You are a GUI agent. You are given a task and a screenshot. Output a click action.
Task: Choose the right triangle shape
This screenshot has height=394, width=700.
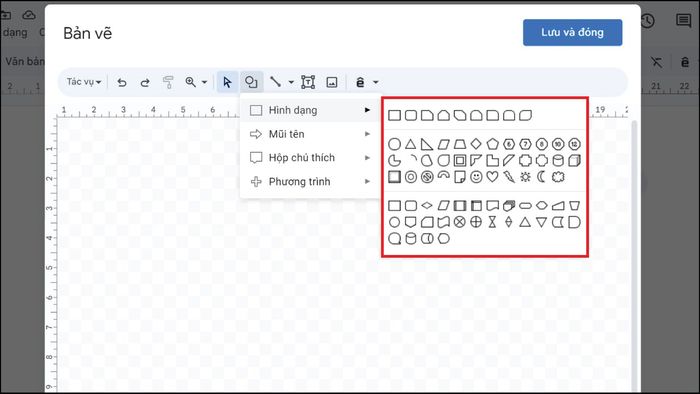click(x=427, y=144)
